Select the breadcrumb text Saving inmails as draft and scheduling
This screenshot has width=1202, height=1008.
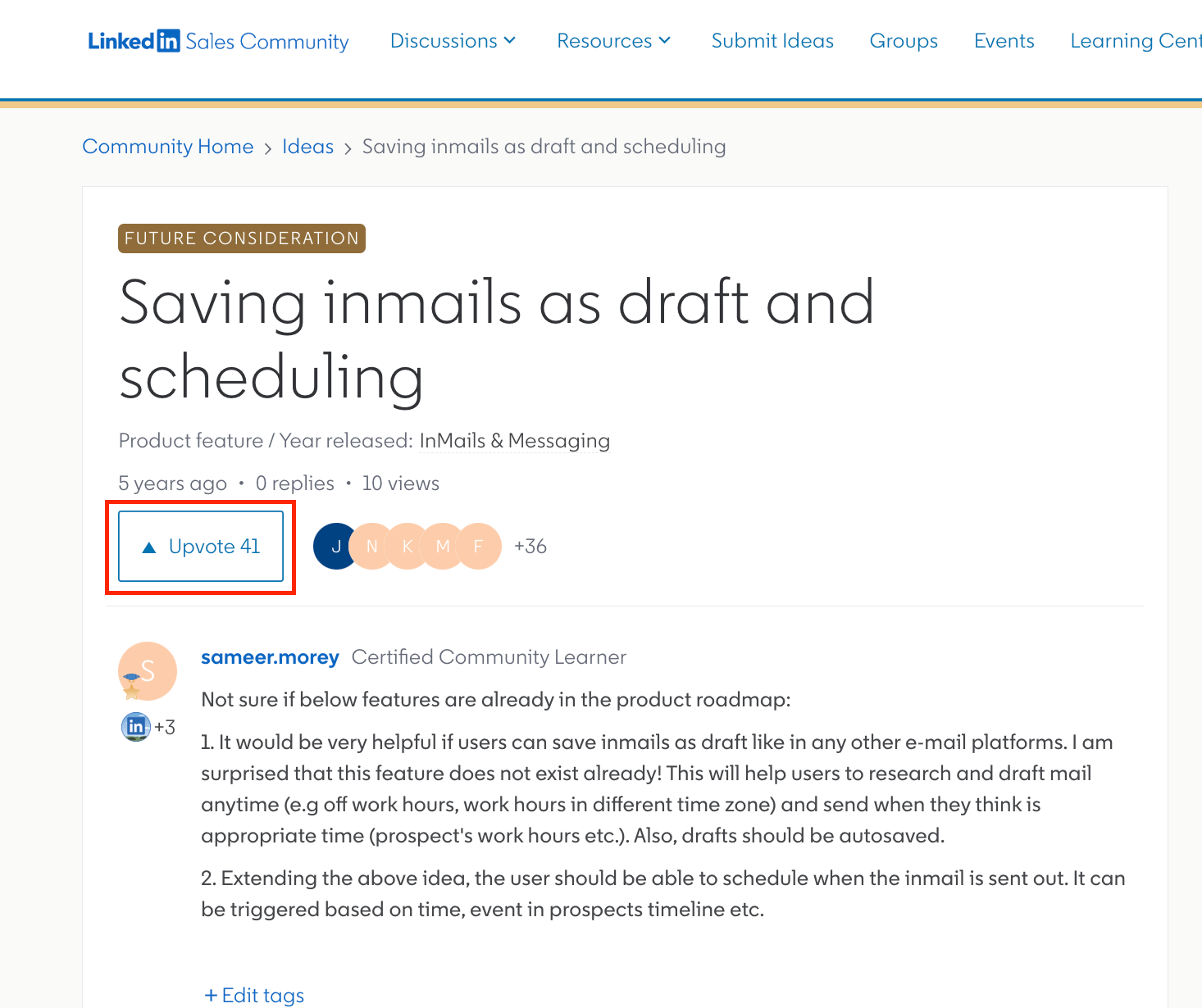pos(544,147)
